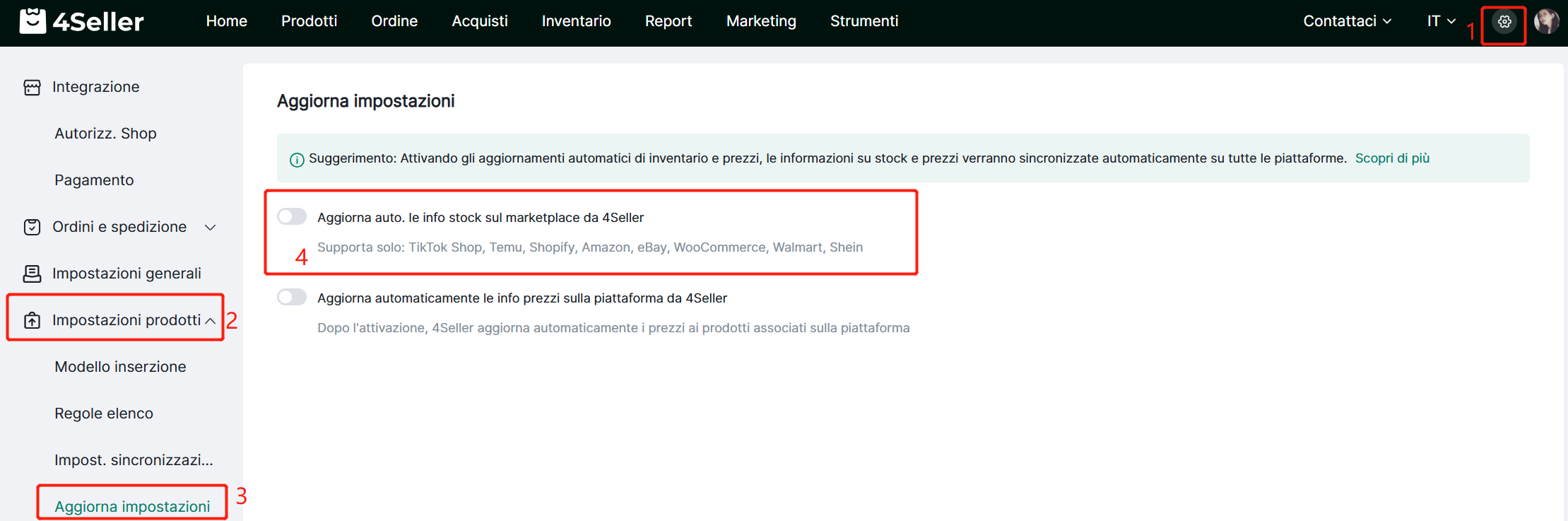
Task: Go to Autorizz. Shop page
Action: pos(105,134)
